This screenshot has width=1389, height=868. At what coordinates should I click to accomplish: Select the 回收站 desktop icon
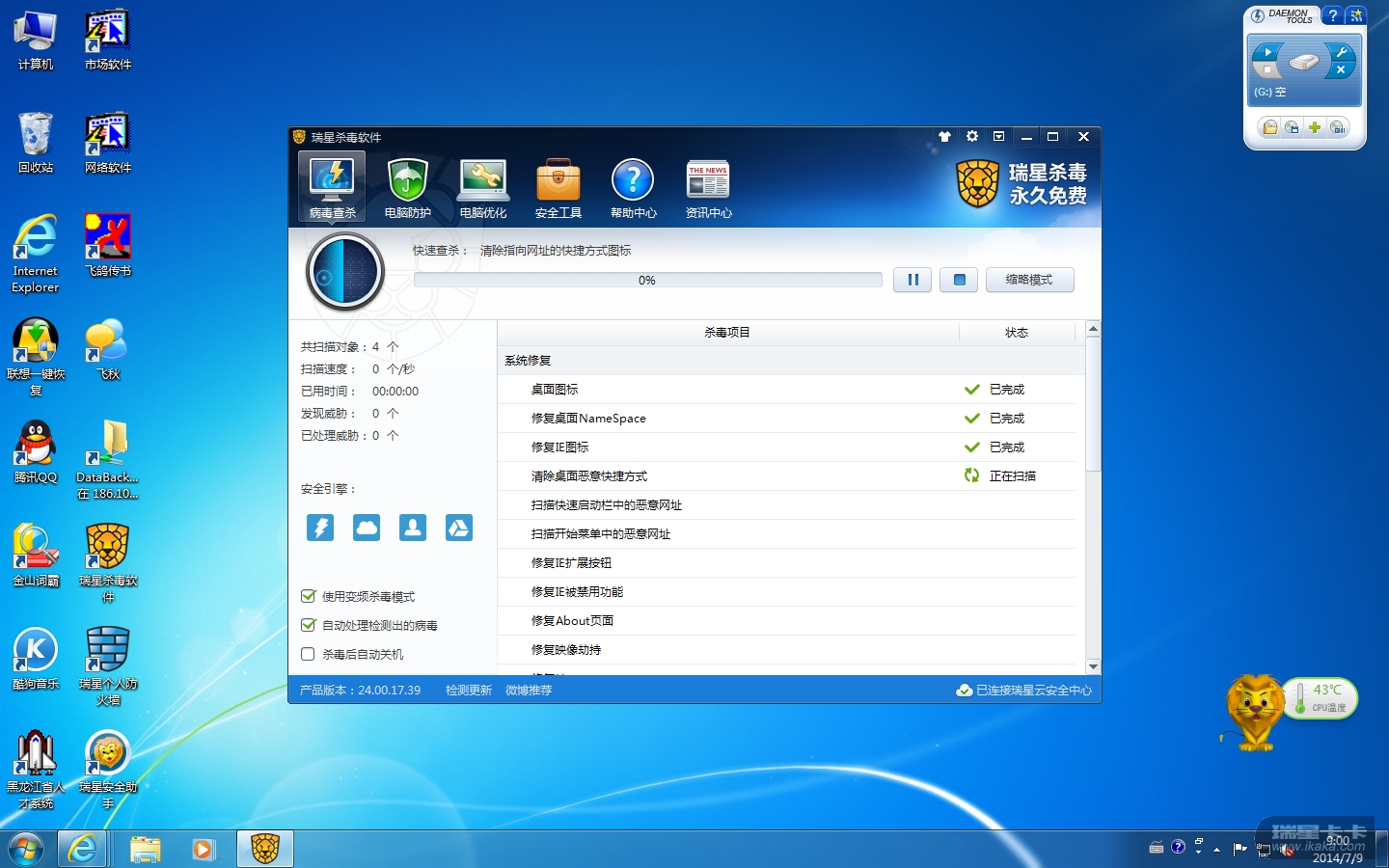[x=36, y=143]
